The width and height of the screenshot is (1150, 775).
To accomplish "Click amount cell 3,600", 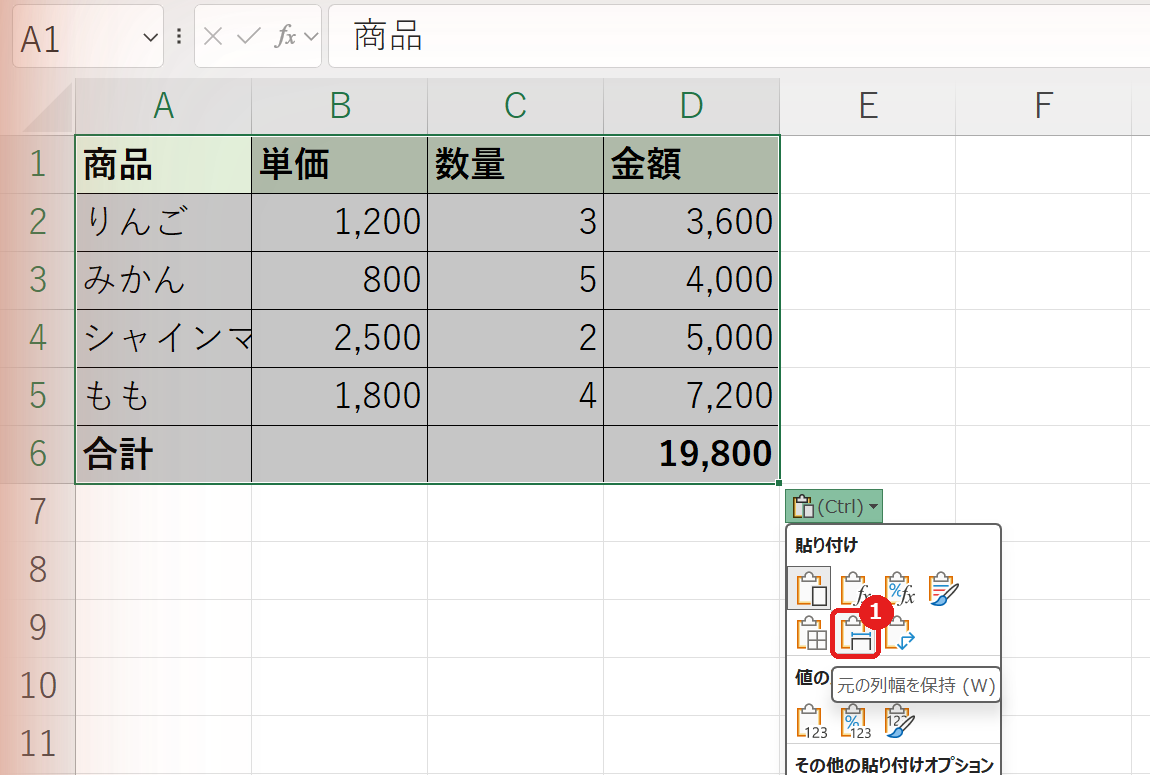I will (x=692, y=222).
